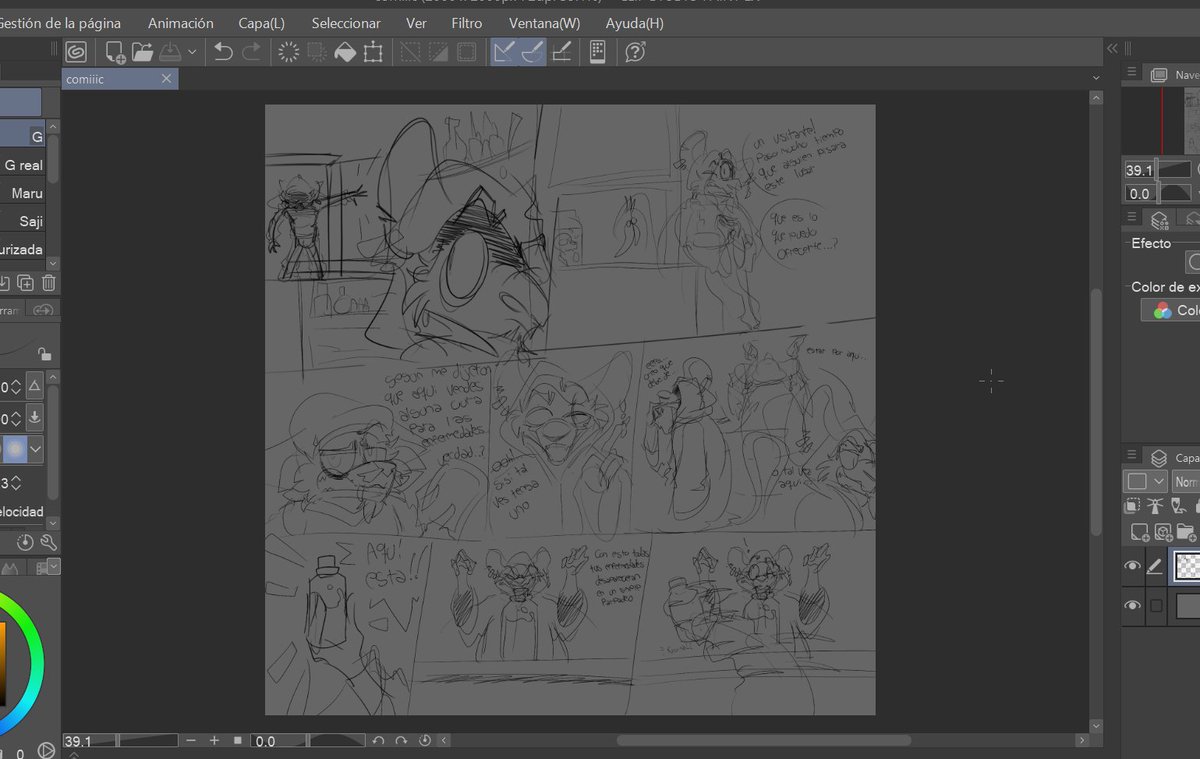This screenshot has height=759, width=1200.
Task: Clear outside selection icon
Action: pyautogui.click(x=317, y=52)
